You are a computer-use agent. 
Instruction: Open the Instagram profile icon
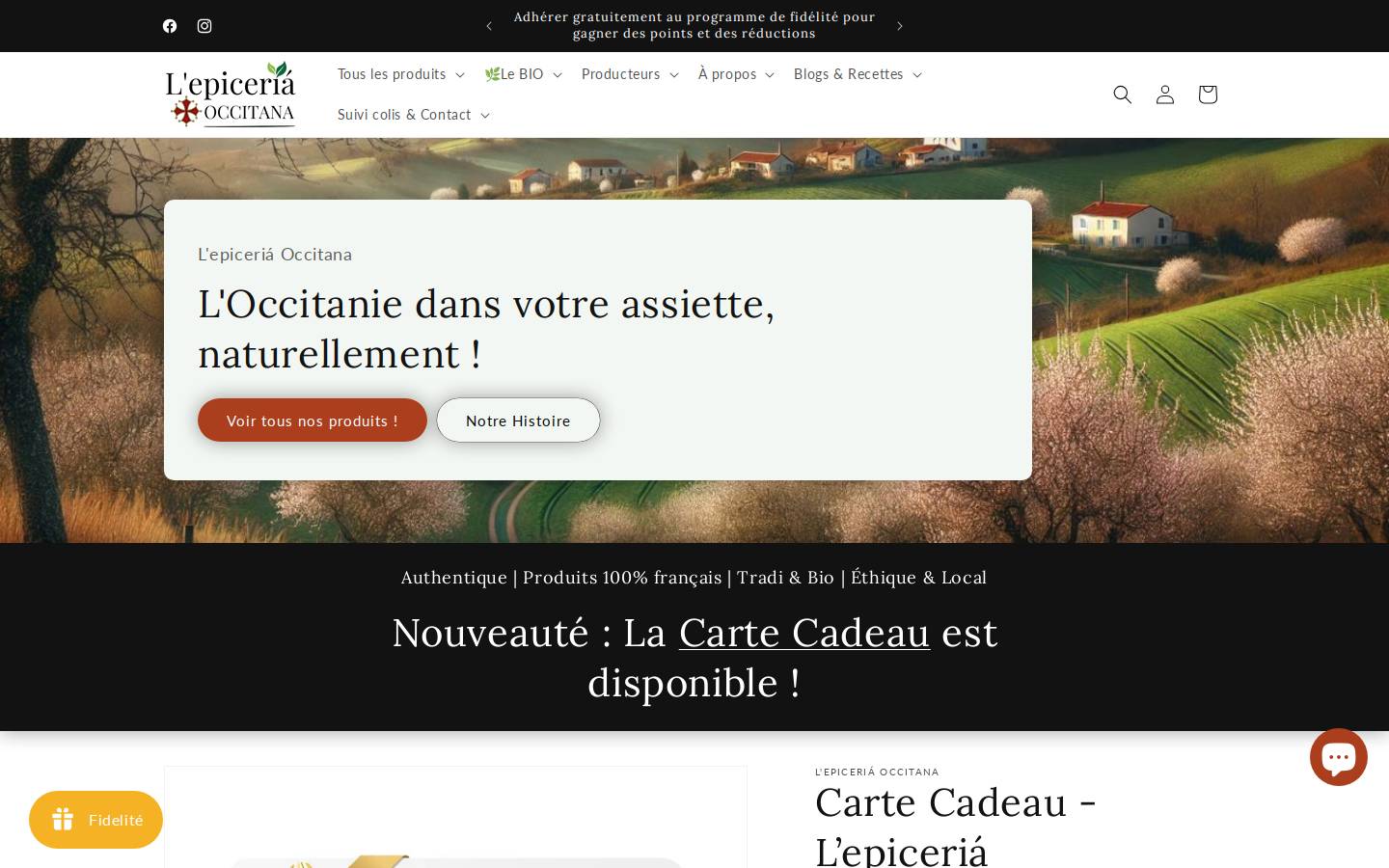(204, 26)
